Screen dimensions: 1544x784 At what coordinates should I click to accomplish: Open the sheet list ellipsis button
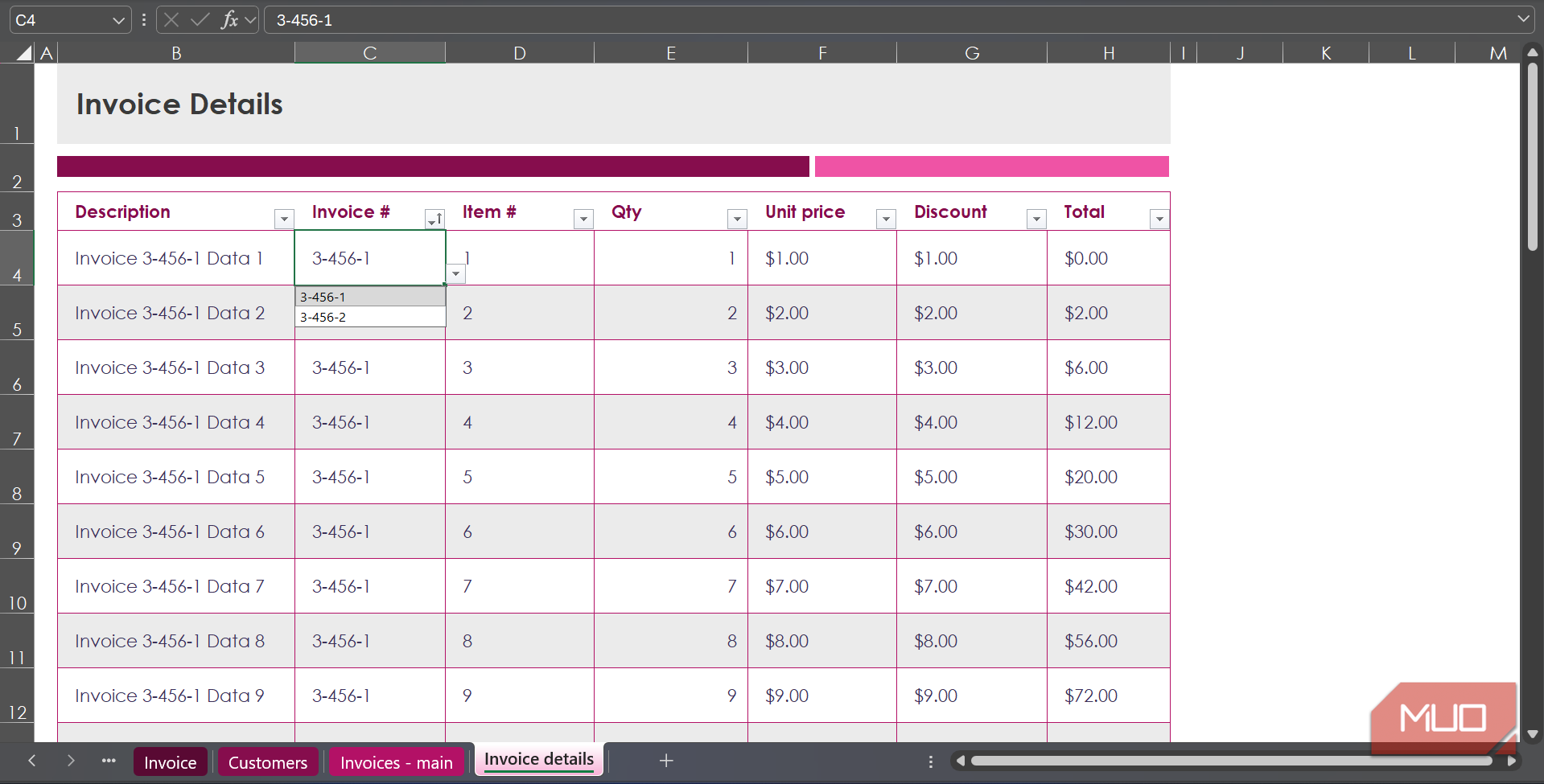109,761
